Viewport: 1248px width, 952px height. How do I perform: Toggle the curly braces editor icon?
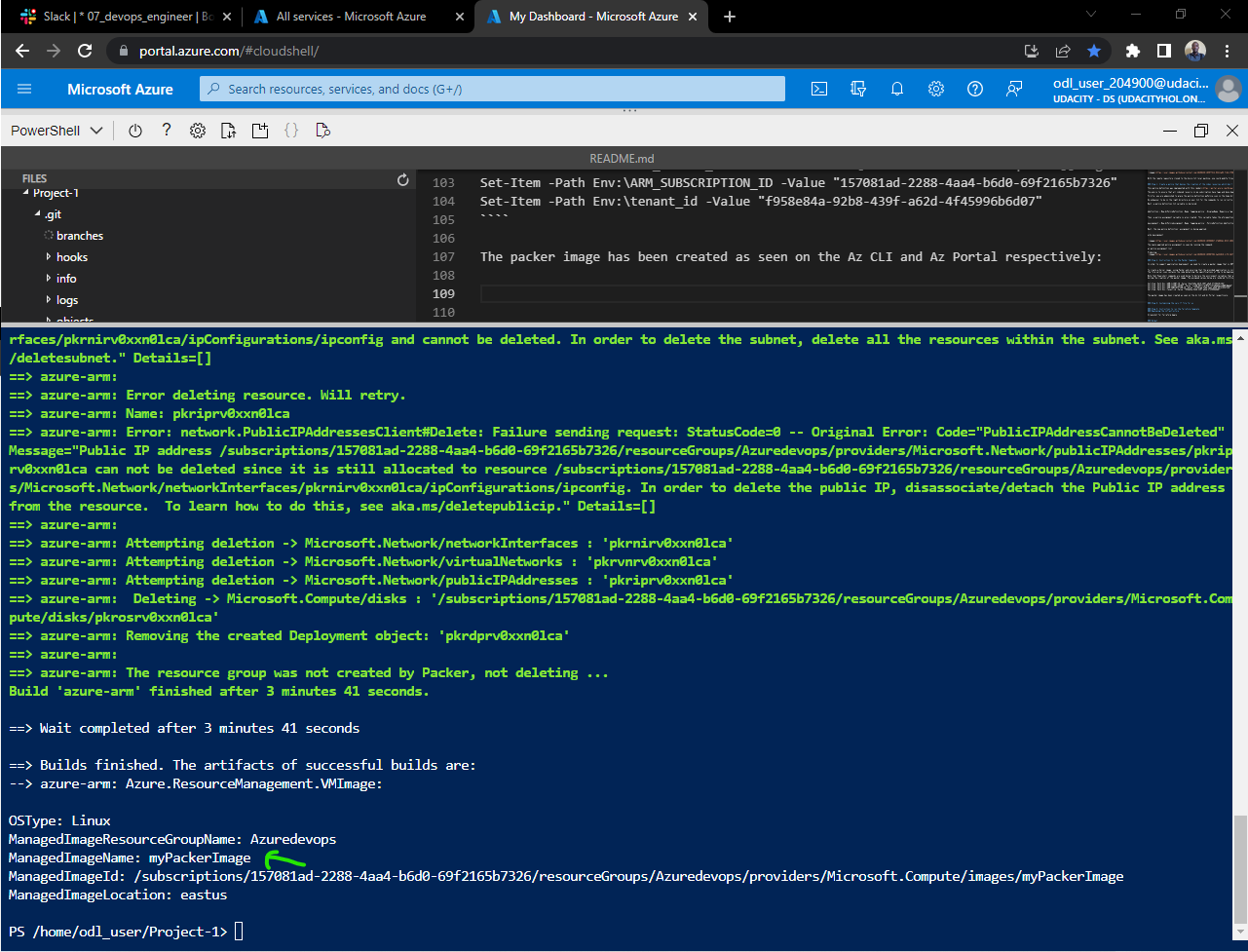click(x=291, y=130)
